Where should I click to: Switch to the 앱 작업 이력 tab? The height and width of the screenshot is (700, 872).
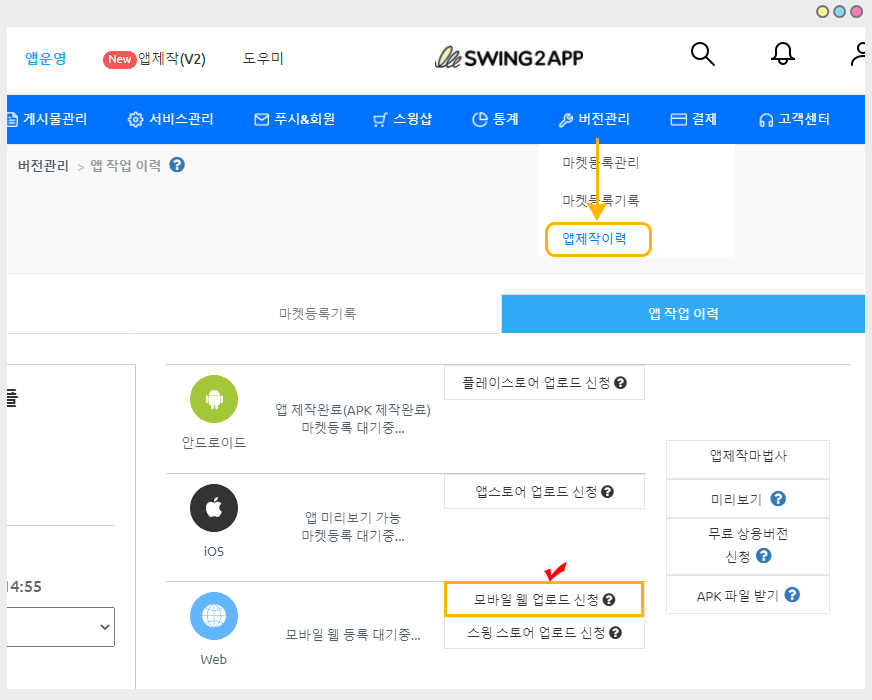[x=683, y=313]
